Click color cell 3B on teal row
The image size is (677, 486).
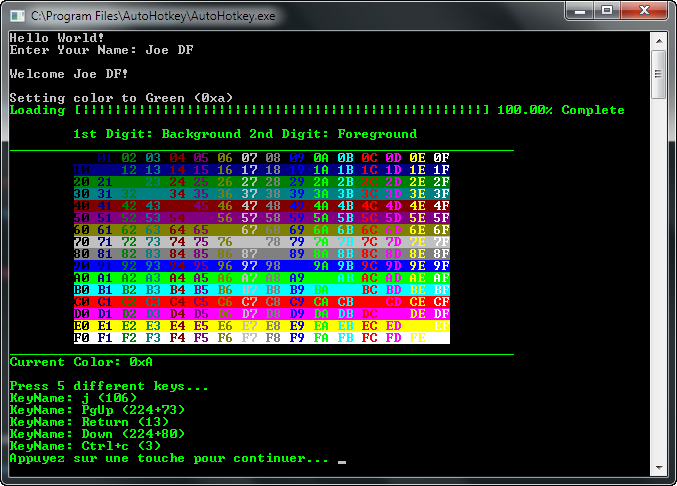click(x=345, y=194)
